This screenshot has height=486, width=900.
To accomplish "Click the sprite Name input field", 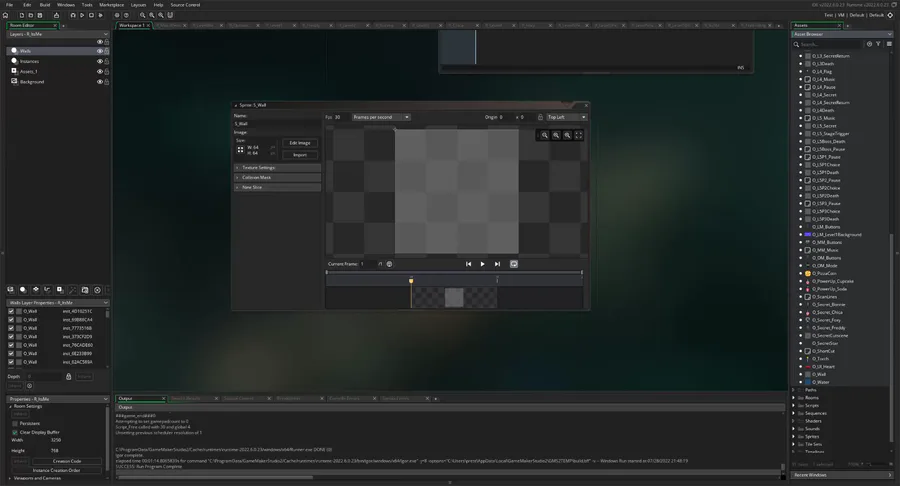I will [277, 124].
